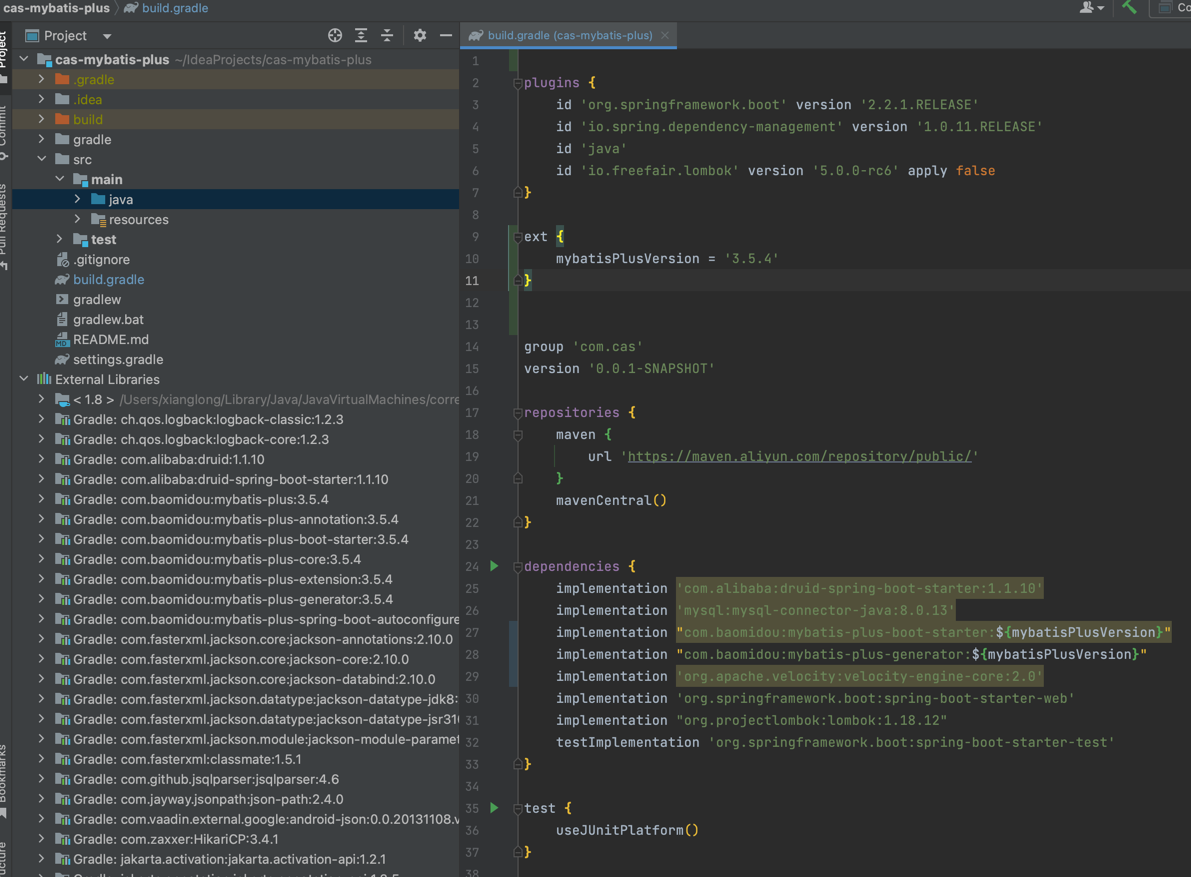Image resolution: width=1191 pixels, height=877 pixels.
Task: Click build.gradle in the breadcrumb bar
Action: (x=174, y=8)
